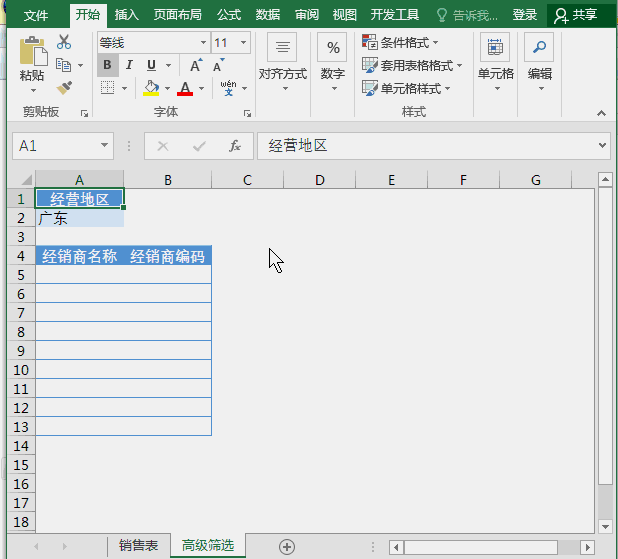Increase font size with large A
The width and height of the screenshot is (618, 559).
pos(196,65)
